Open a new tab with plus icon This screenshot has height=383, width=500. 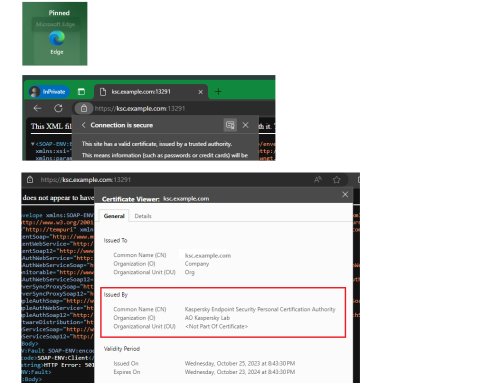pyautogui.click(x=218, y=92)
